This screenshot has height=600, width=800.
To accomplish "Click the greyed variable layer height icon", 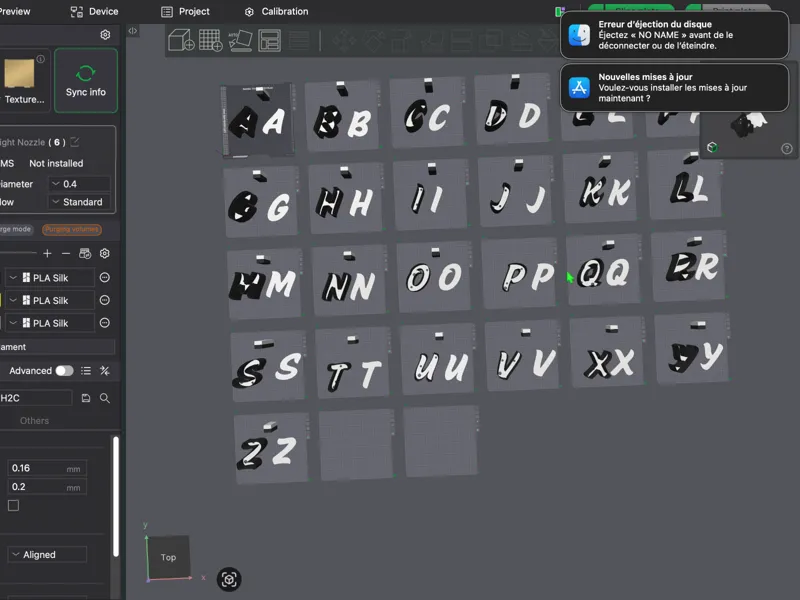I will click(x=299, y=40).
